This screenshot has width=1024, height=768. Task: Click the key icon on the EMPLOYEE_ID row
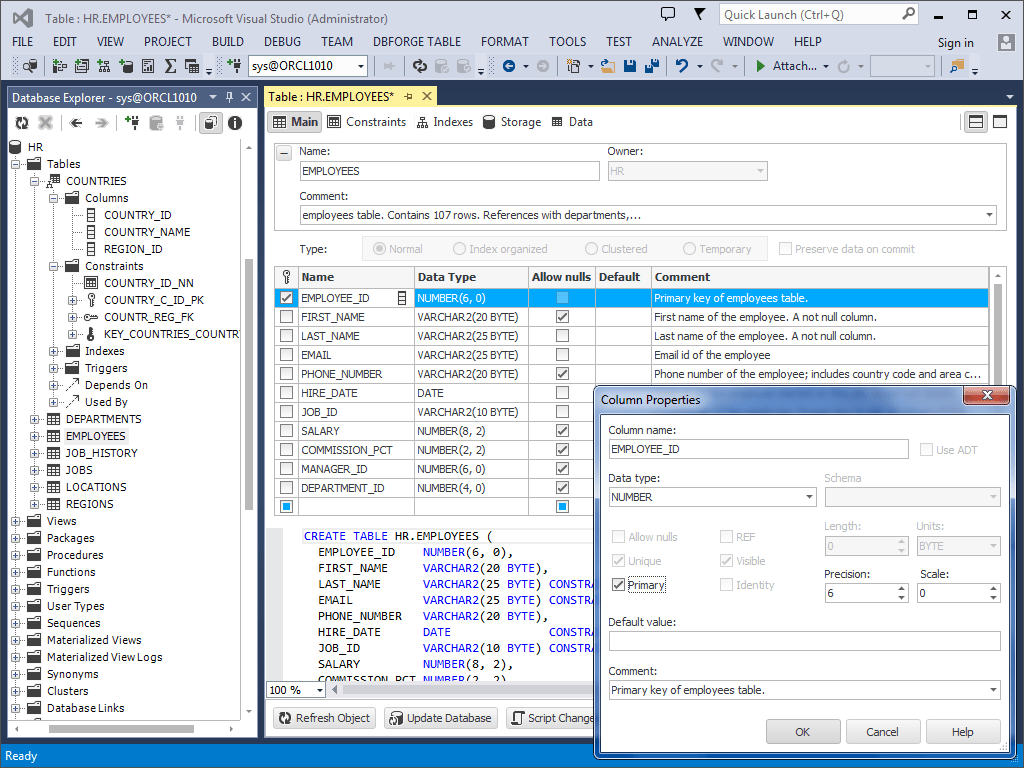click(286, 297)
